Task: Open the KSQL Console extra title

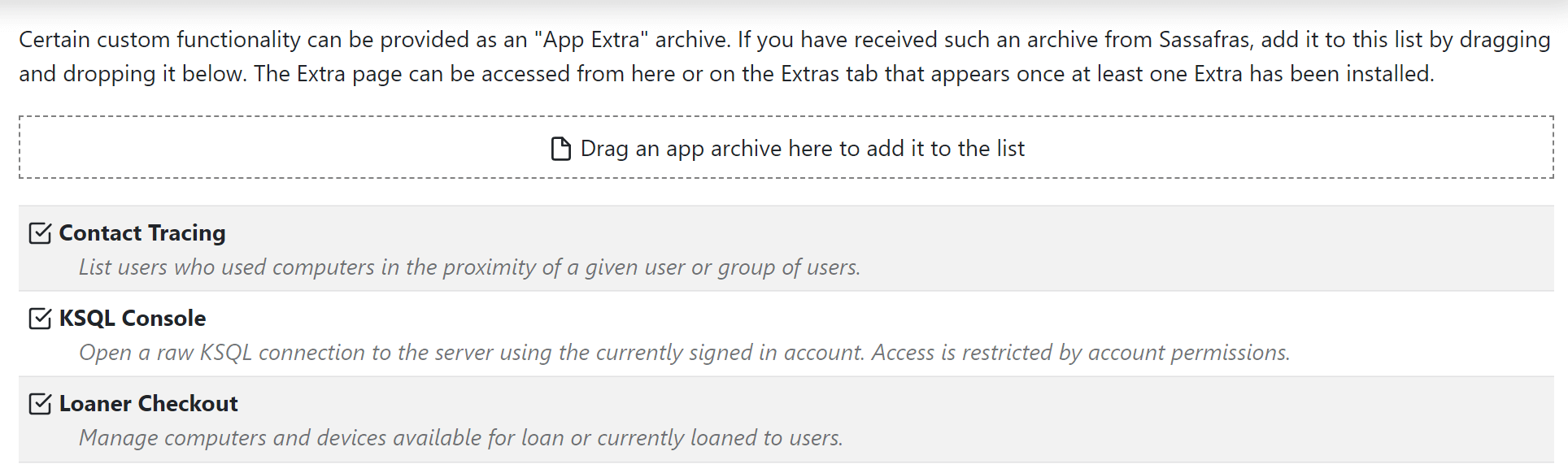Action: [x=133, y=319]
